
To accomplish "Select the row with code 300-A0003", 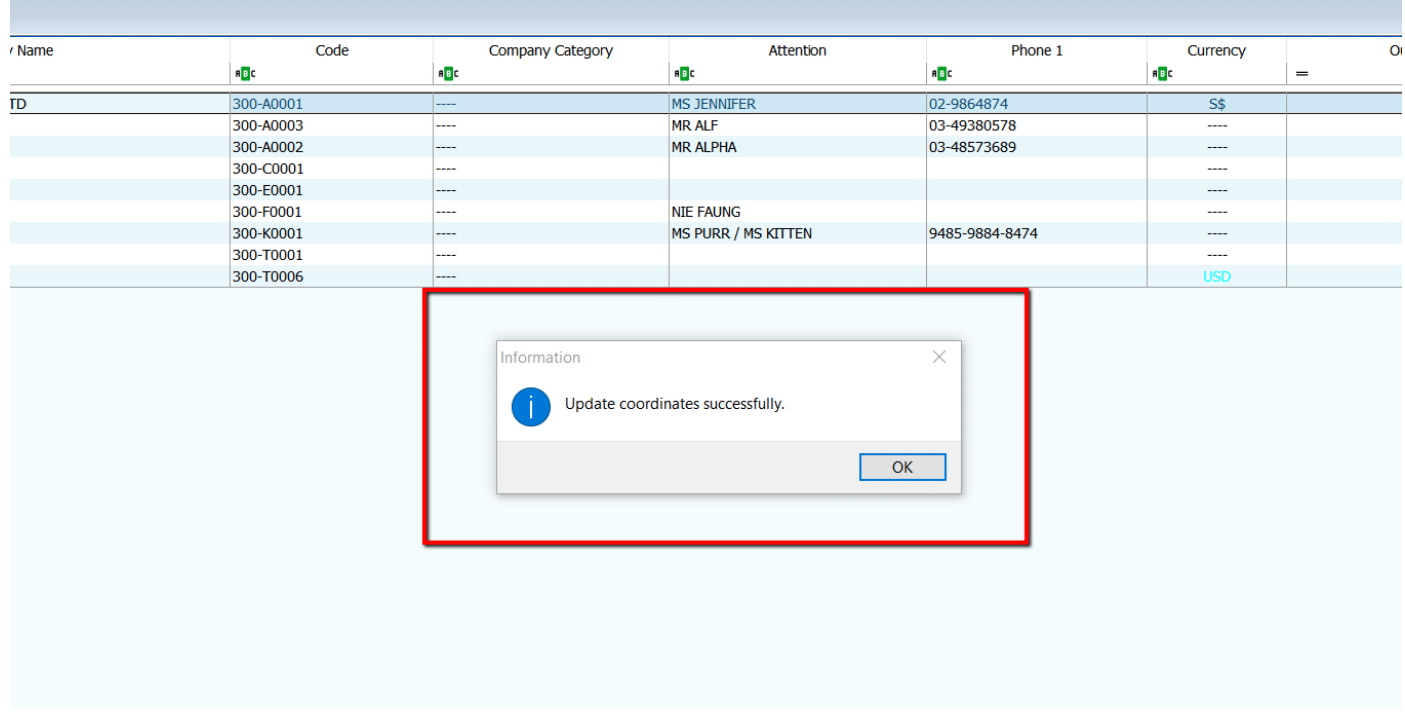I will 268,126.
